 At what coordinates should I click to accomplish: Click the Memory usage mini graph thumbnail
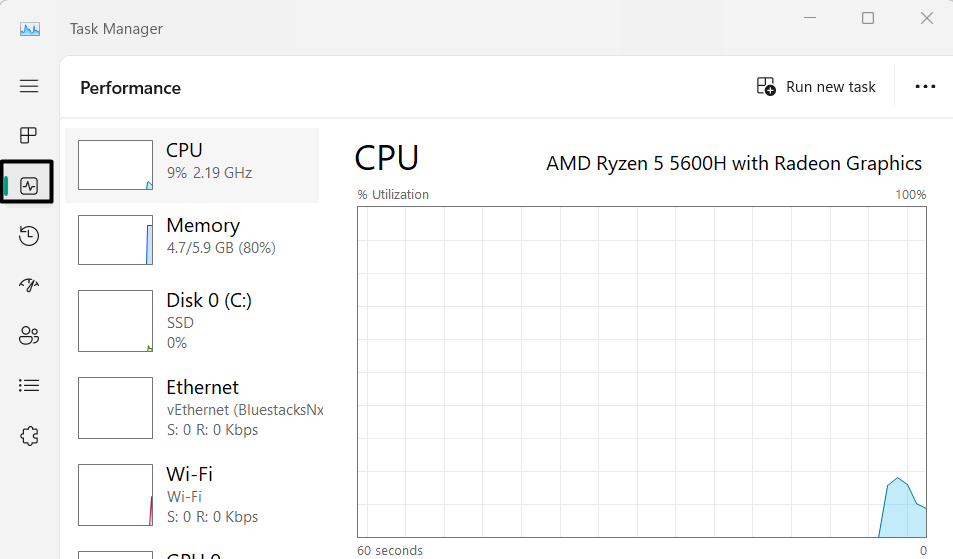pos(115,240)
